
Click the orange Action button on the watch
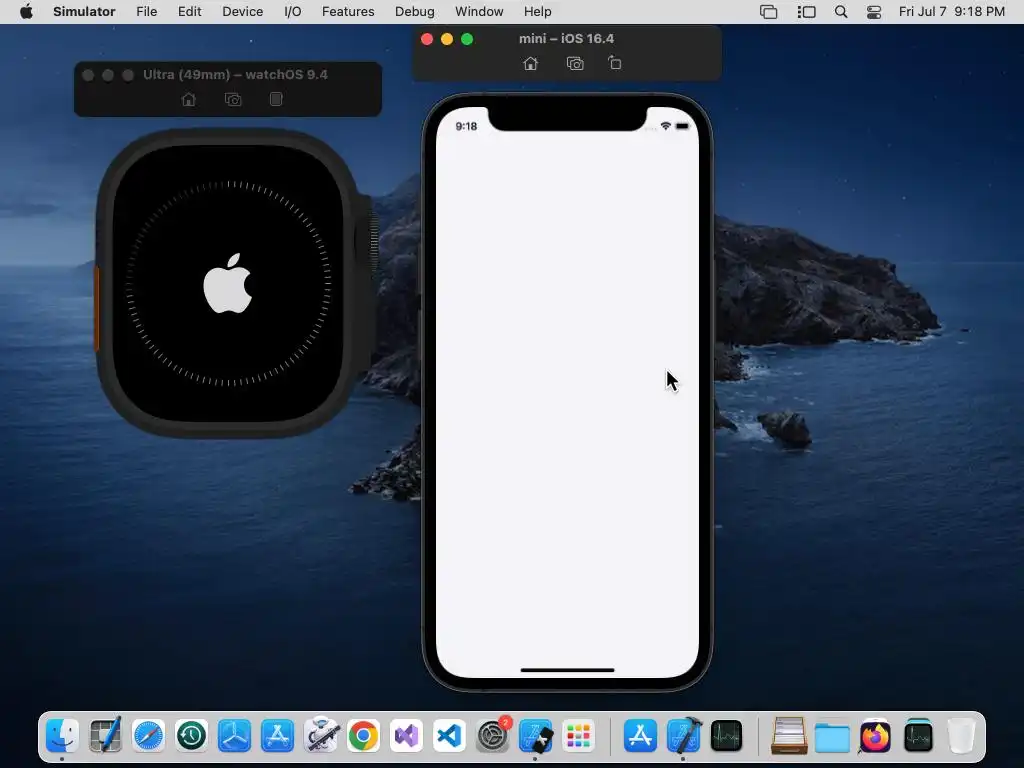point(97,307)
